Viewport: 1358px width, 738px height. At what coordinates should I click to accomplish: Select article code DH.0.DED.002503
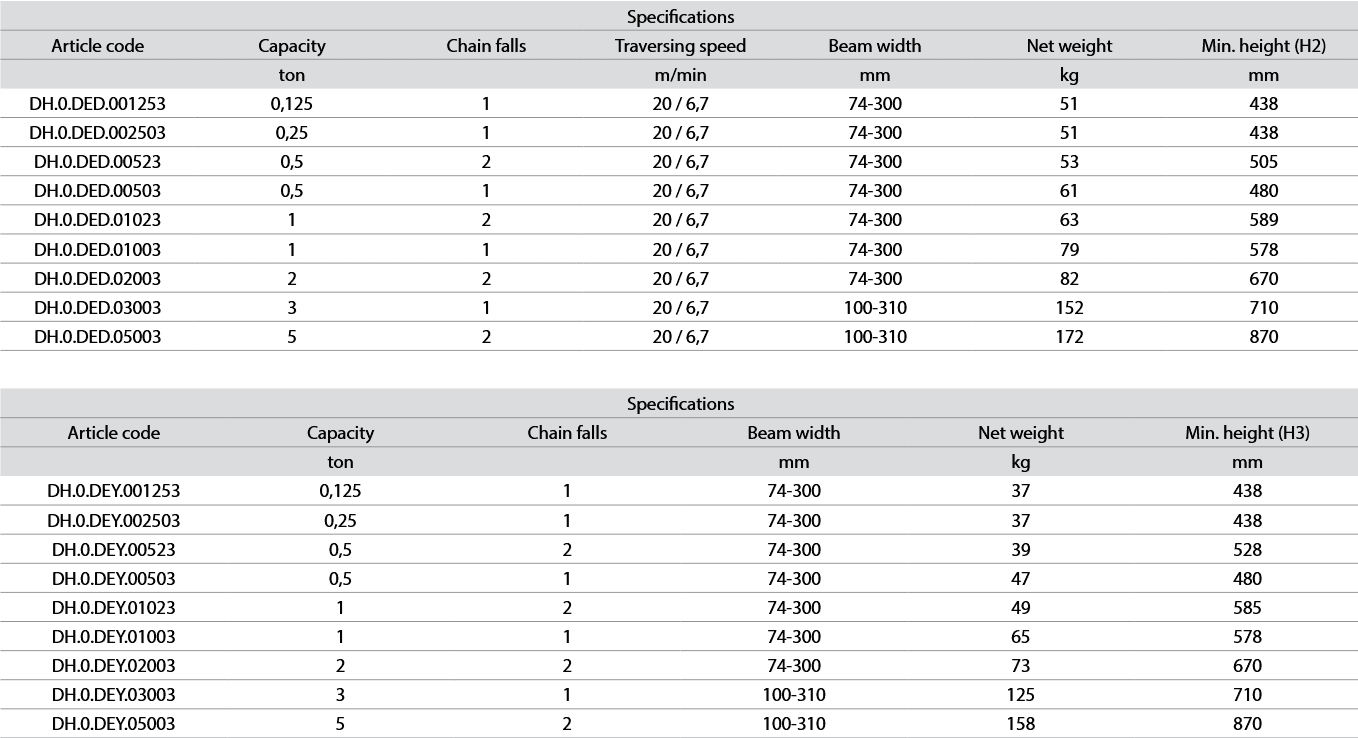tap(98, 133)
